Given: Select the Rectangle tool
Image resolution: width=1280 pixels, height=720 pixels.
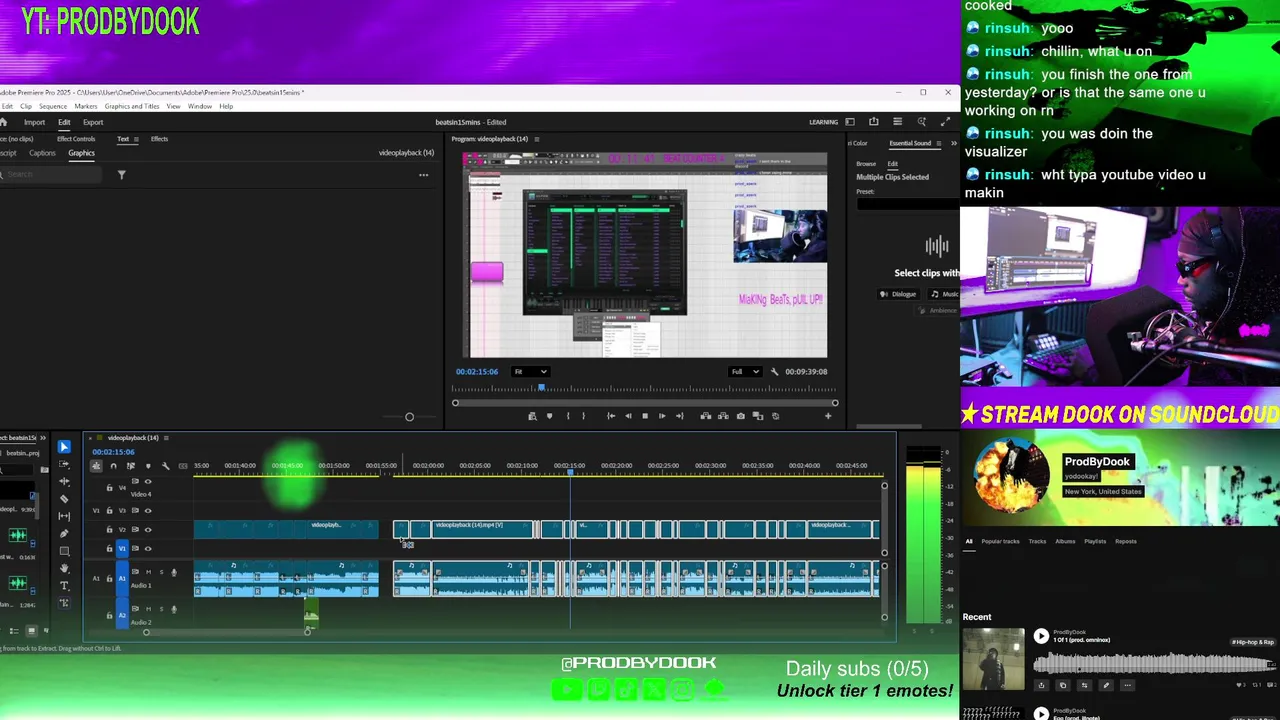Looking at the screenshot, I should coord(64,551).
